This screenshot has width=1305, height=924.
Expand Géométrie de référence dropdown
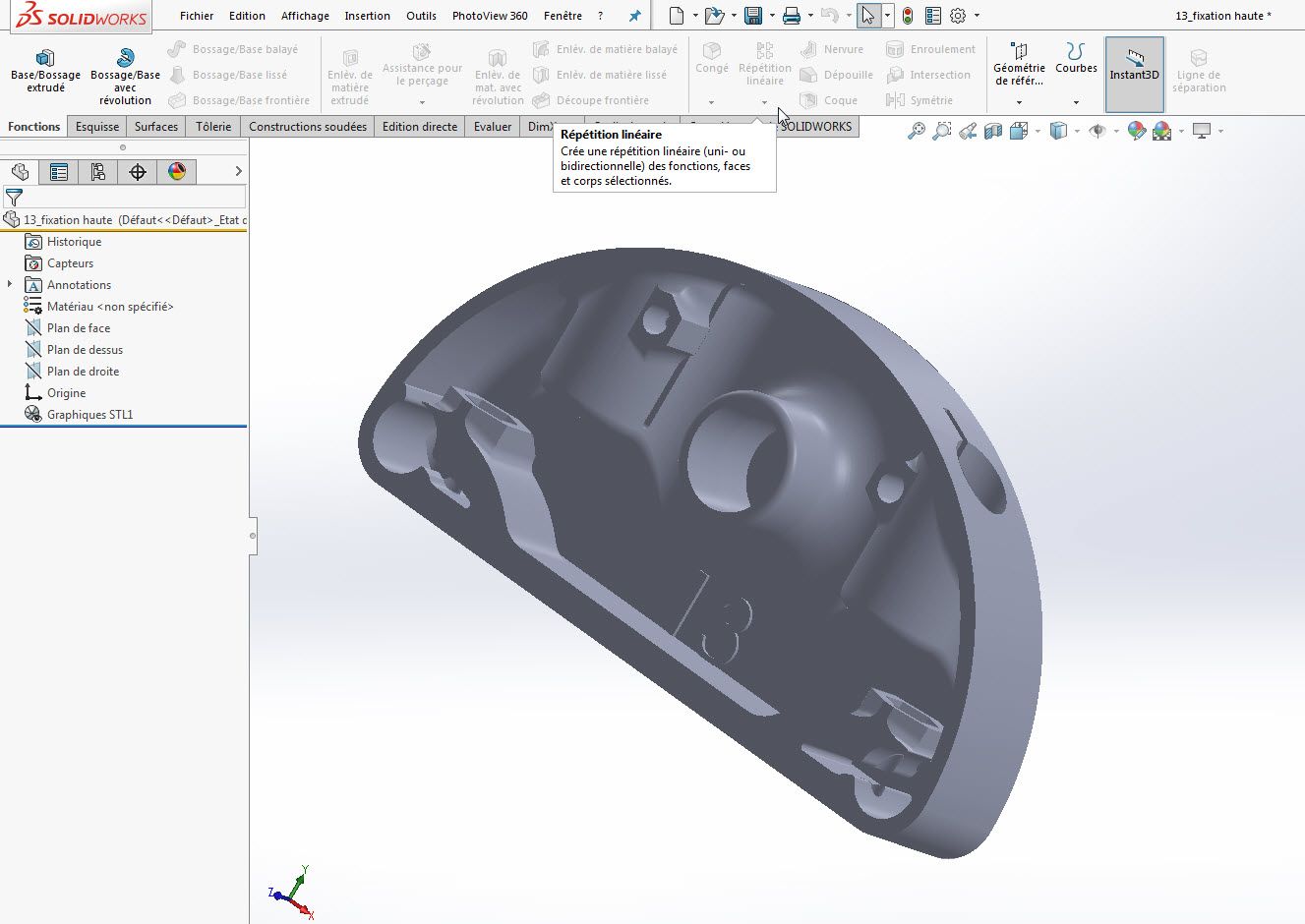click(1019, 102)
